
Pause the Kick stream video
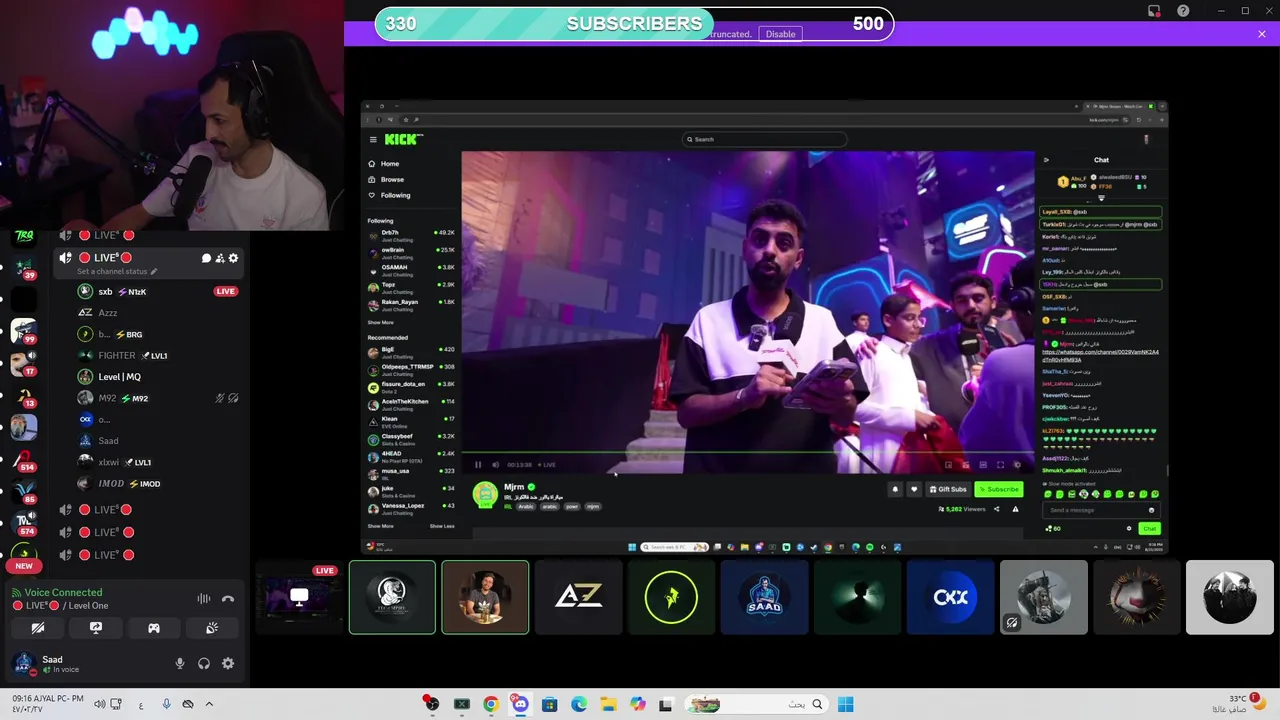click(x=478, y=465)
